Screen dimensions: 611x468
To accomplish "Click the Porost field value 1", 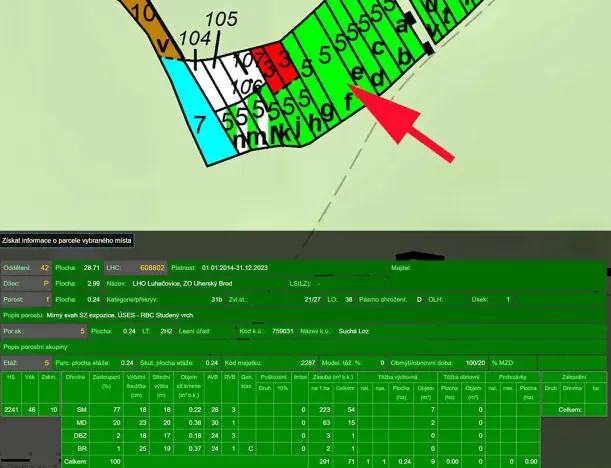I will [x=46, y=298].
